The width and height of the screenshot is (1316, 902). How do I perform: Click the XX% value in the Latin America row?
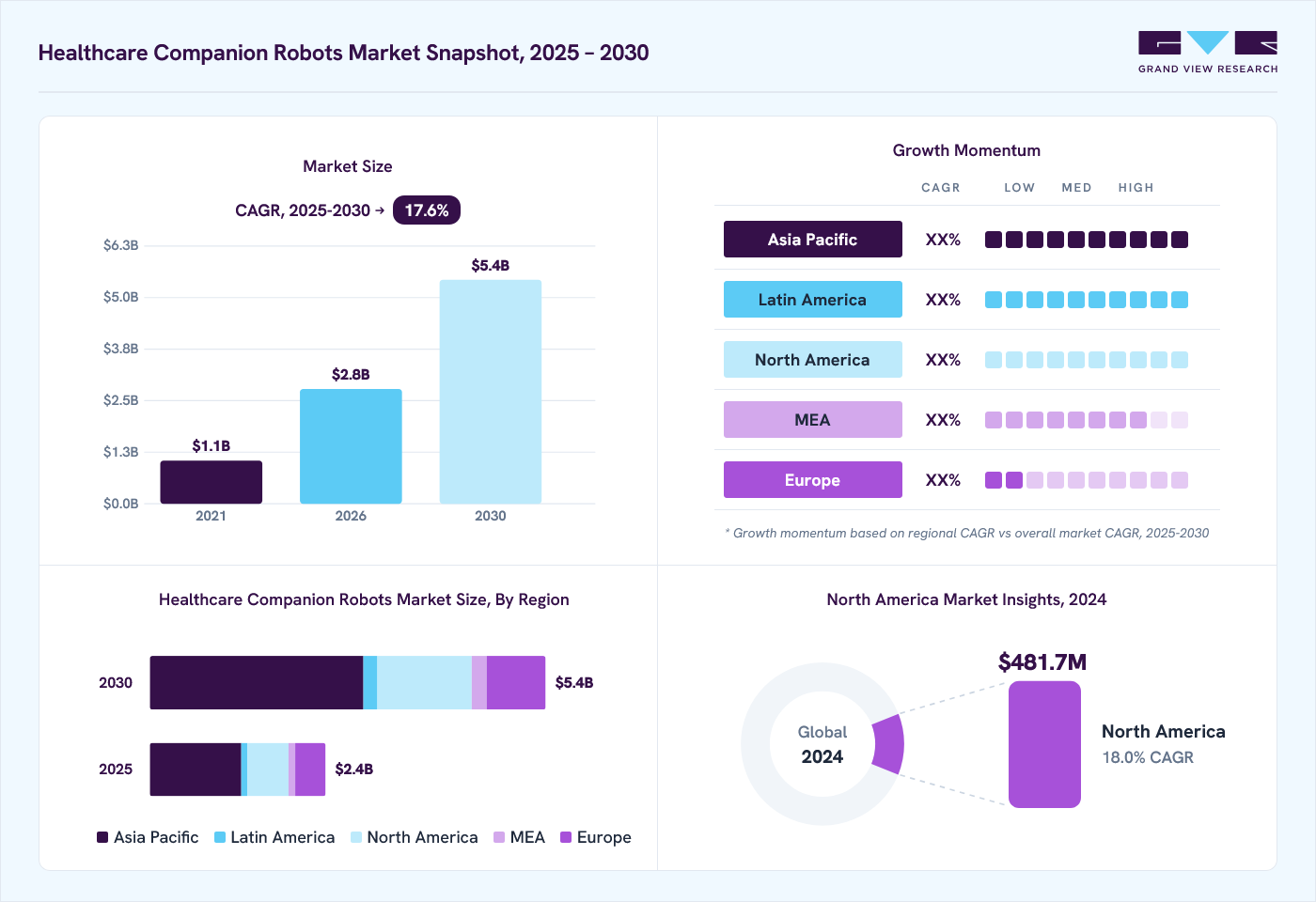point(943,300)
